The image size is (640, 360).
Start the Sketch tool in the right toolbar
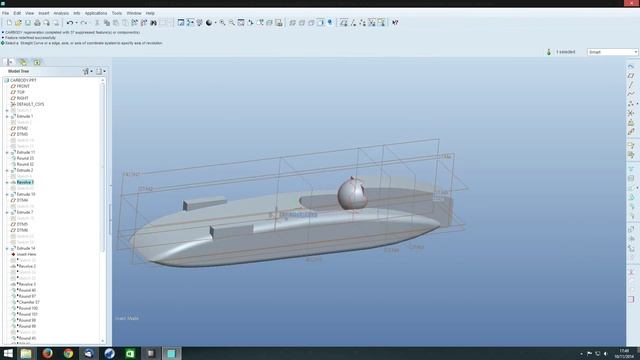point(631,66)
